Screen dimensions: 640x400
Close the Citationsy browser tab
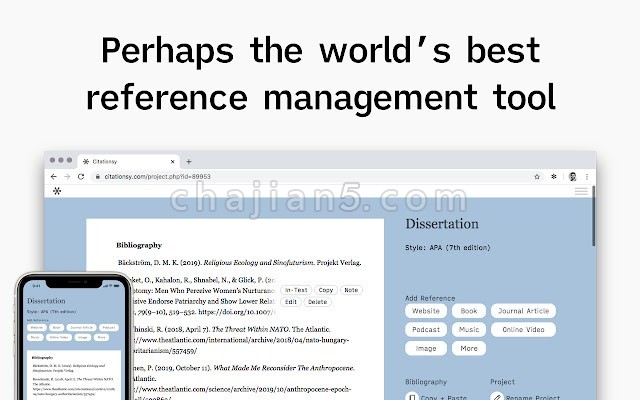(172, 162)
